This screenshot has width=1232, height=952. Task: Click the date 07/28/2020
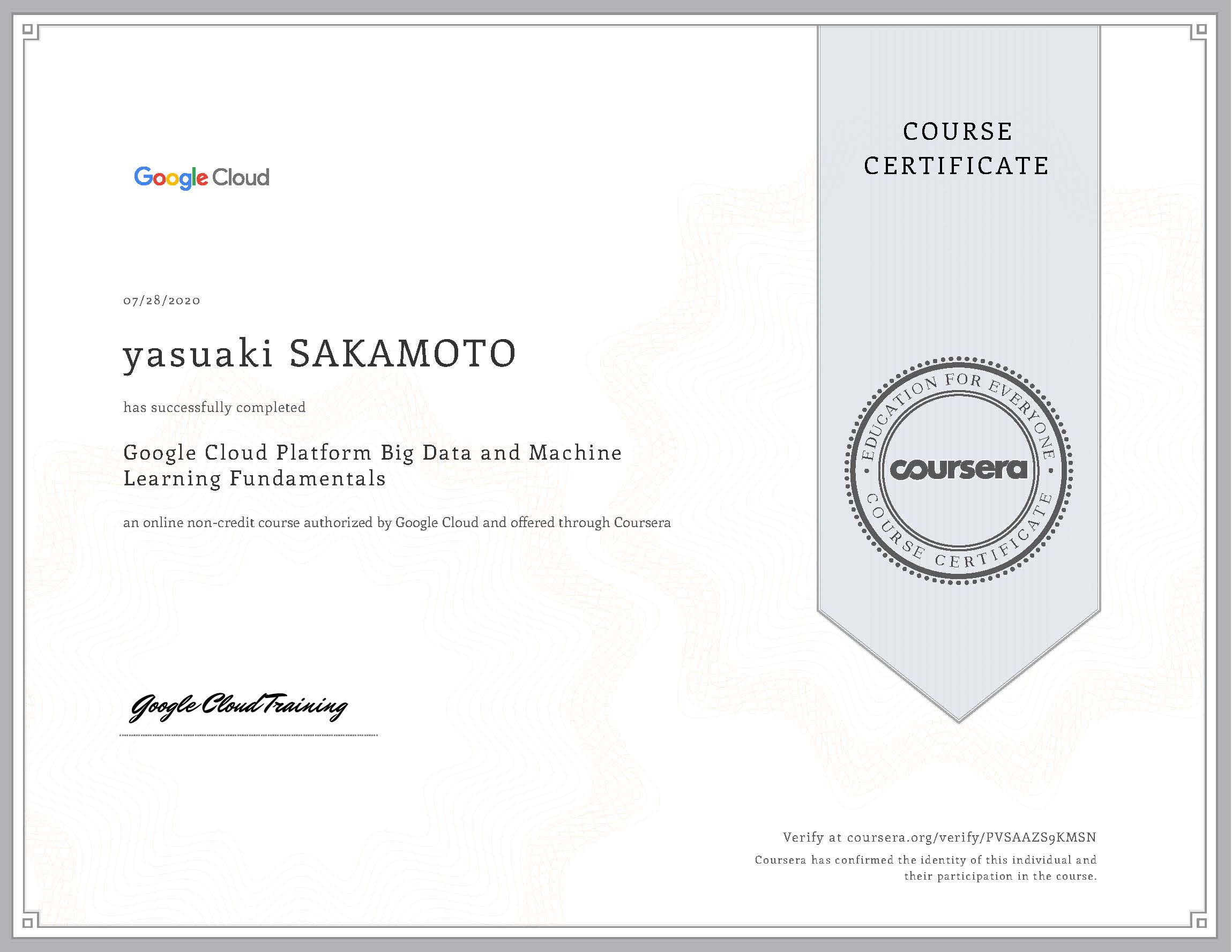(161, 301)
